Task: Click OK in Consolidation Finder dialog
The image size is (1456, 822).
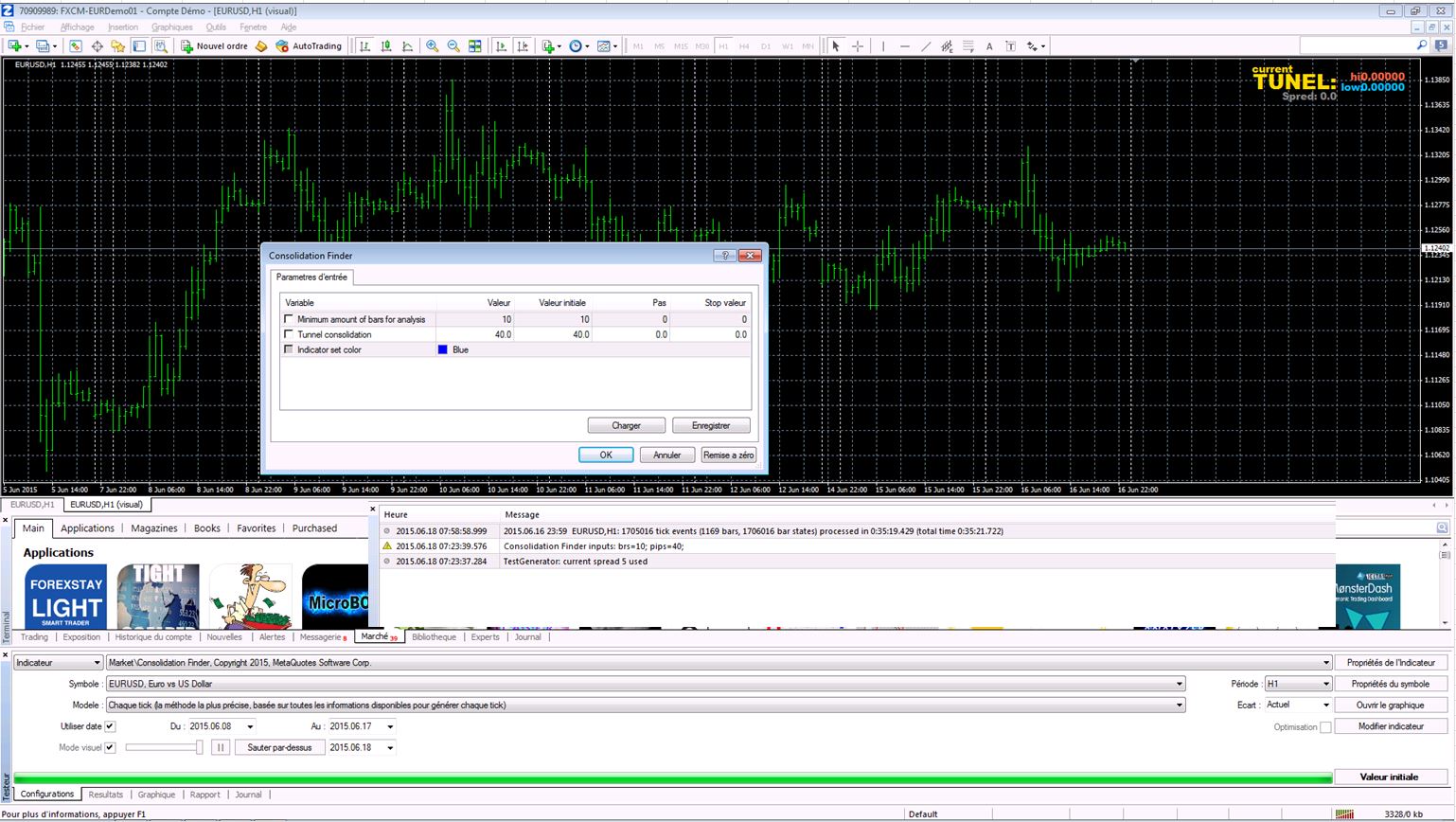Action: (606, 455)
